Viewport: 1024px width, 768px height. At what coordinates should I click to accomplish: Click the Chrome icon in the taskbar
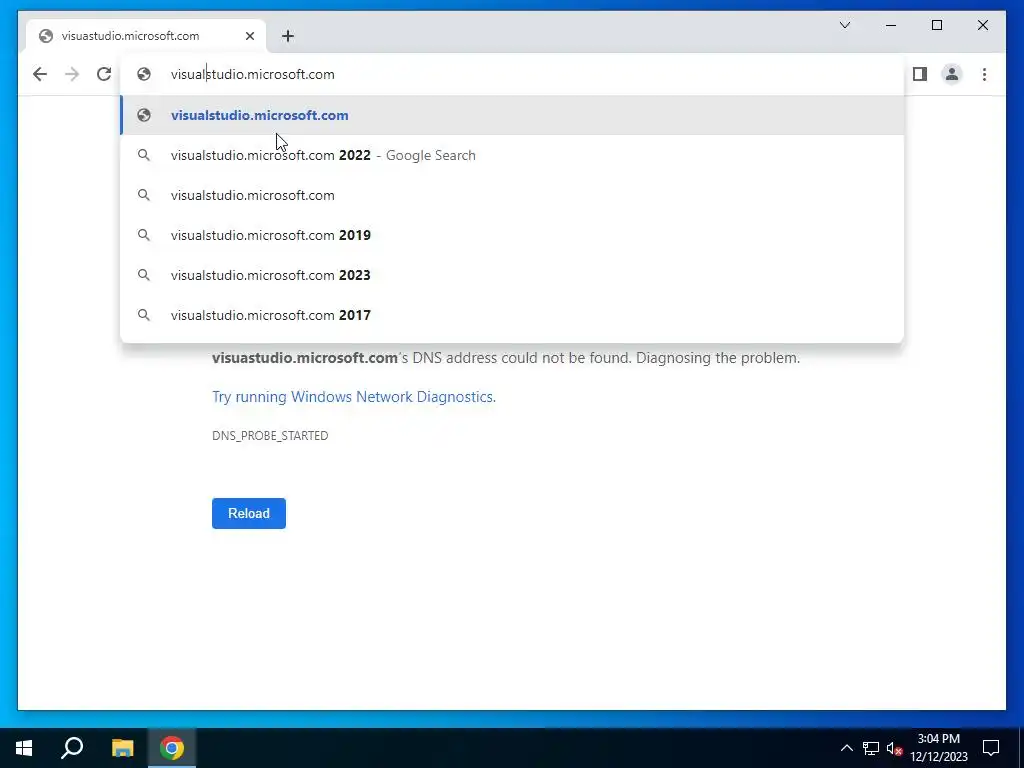(x=172, y=748)
